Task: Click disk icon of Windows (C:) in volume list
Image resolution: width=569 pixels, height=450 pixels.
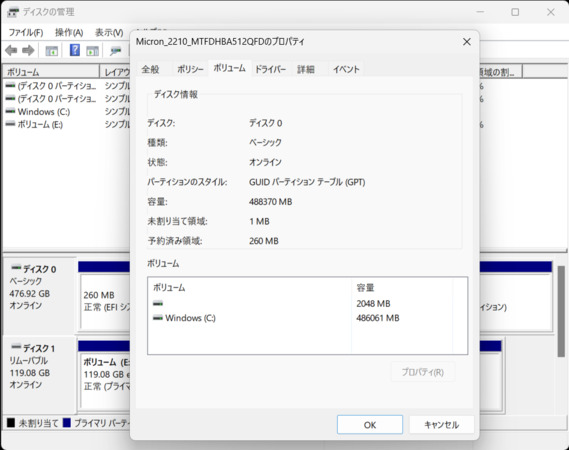Action: pyautogui.click(x=11, y=111)
